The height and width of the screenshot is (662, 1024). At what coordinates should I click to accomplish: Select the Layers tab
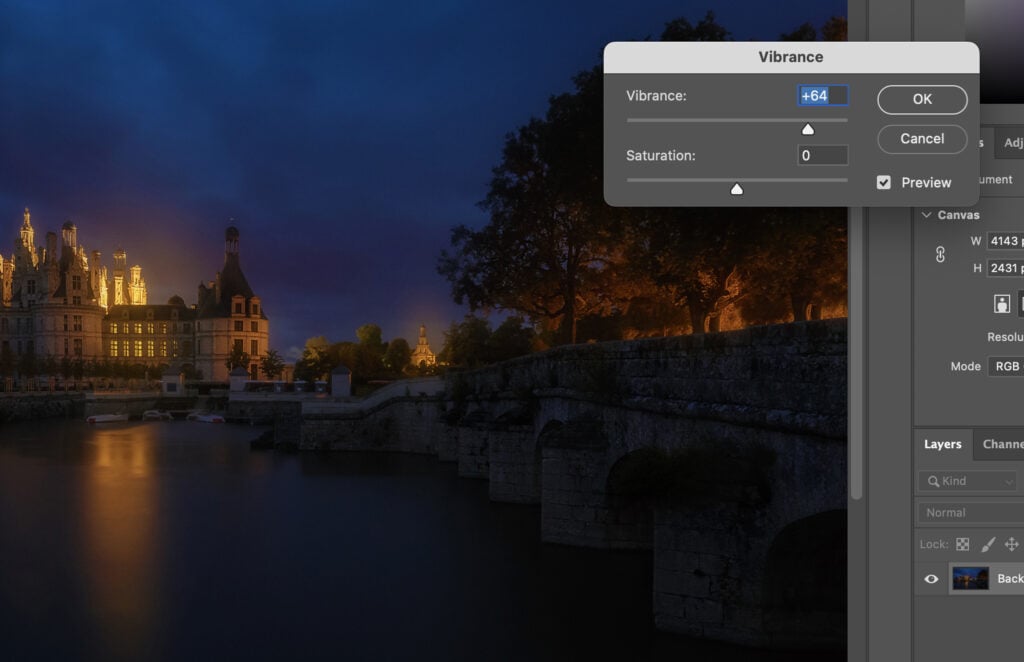(x=942, y=444)
